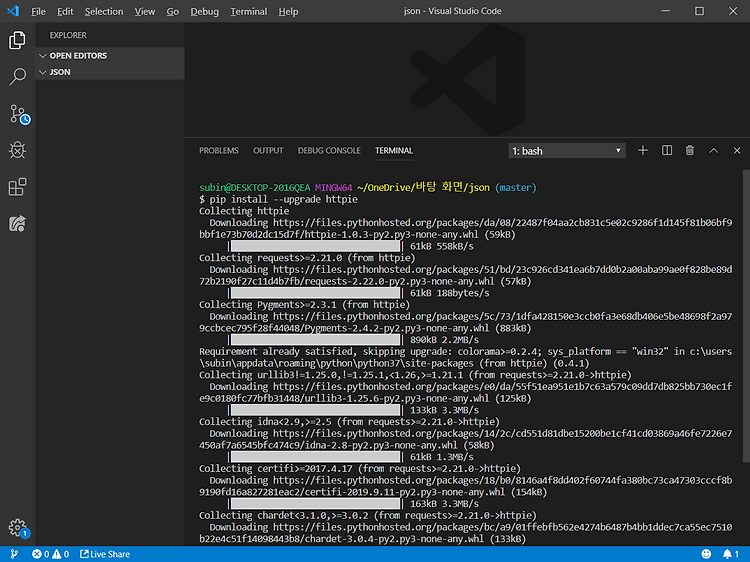Maximize the Visual Studio Code window

click(x=699, y=11)
